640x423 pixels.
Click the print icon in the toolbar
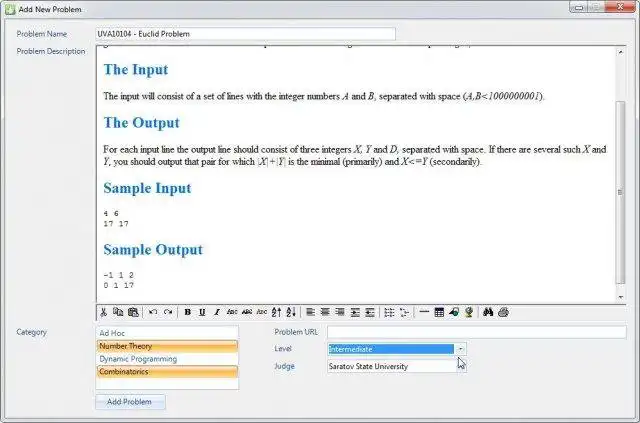pos(503,312)
